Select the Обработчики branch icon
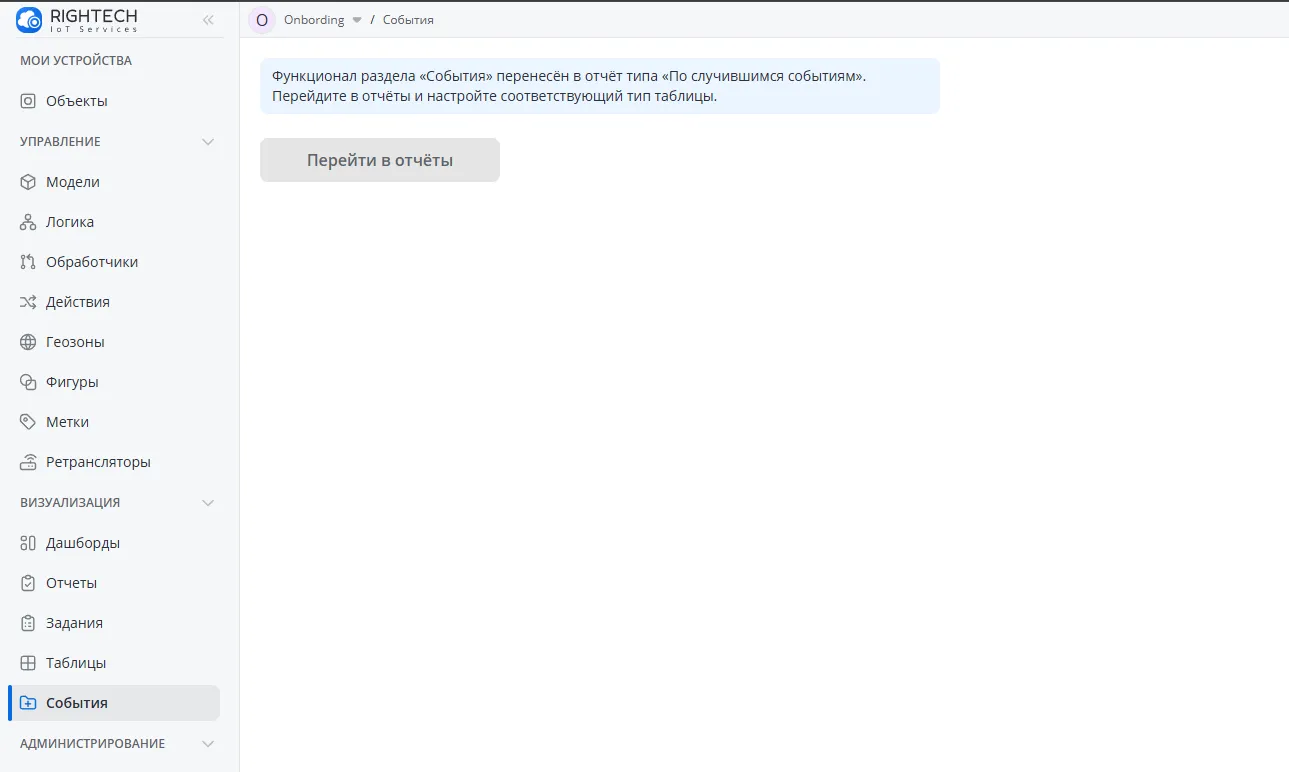The height and width of the screenshot is (772, 1289). tap(28, 262)
